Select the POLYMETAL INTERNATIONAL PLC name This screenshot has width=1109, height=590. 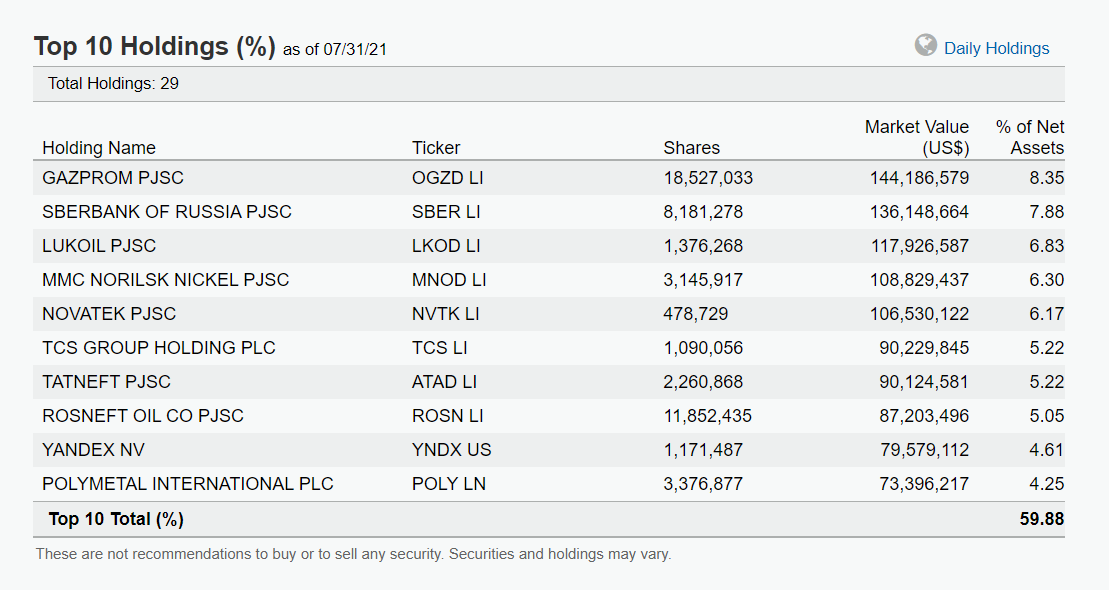[x=188, y=484]
